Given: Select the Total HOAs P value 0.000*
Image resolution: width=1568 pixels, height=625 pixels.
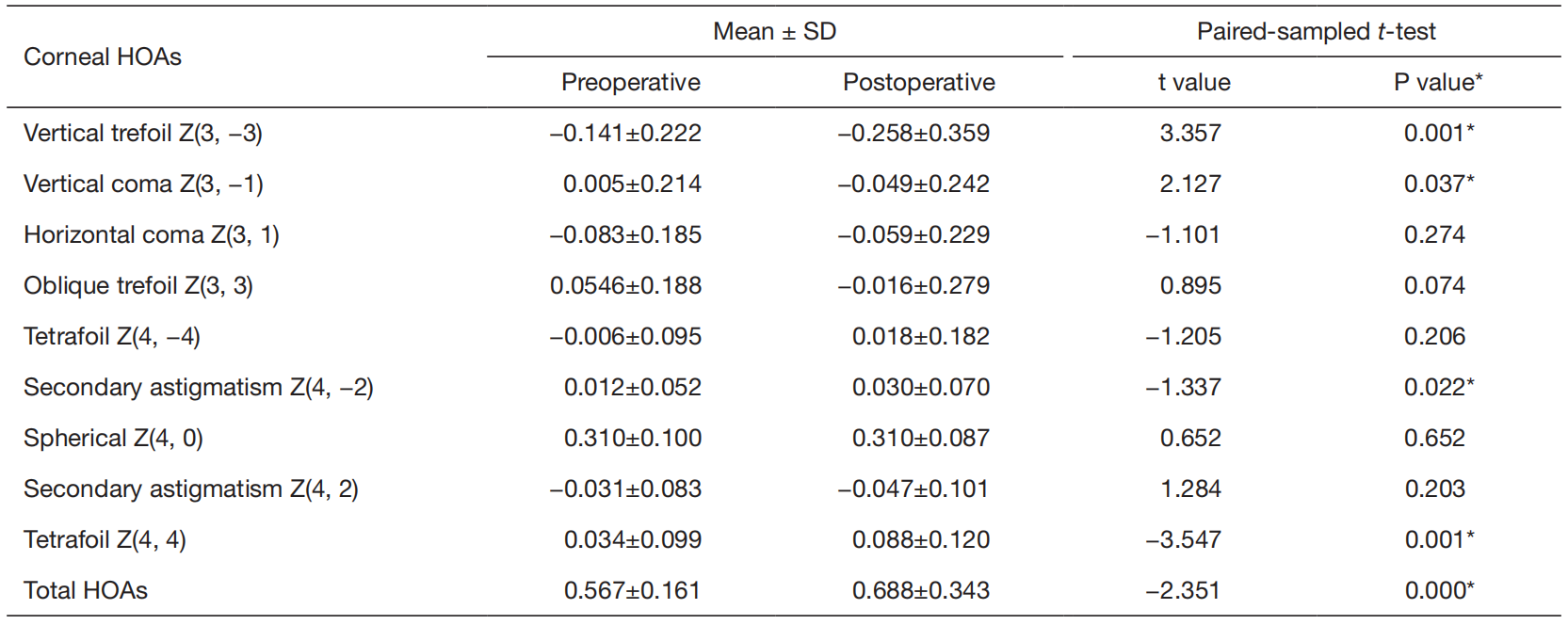Looking at the screenshot, I should [1439, 591].
